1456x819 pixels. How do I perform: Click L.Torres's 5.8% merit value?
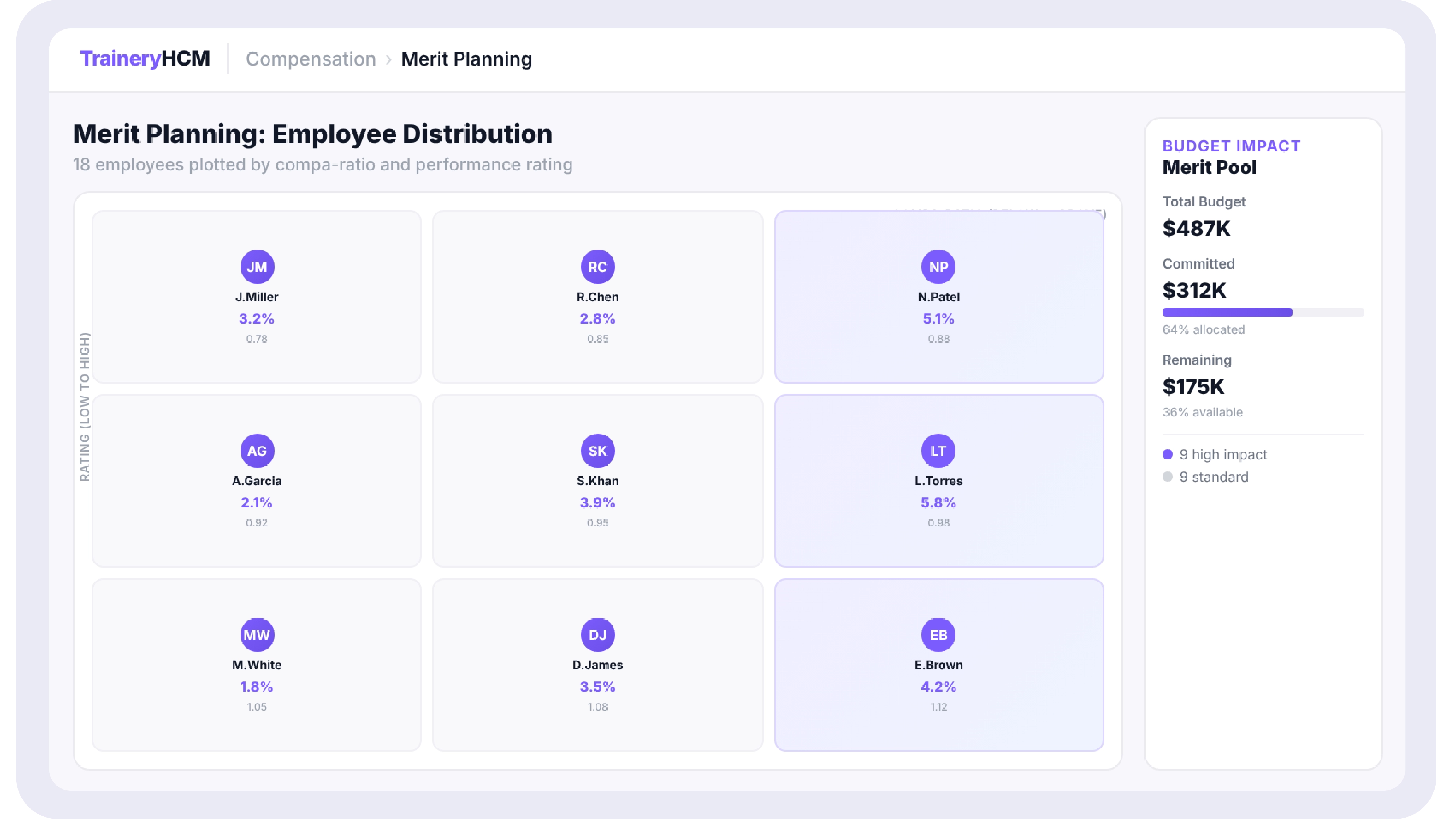point(938,502)
